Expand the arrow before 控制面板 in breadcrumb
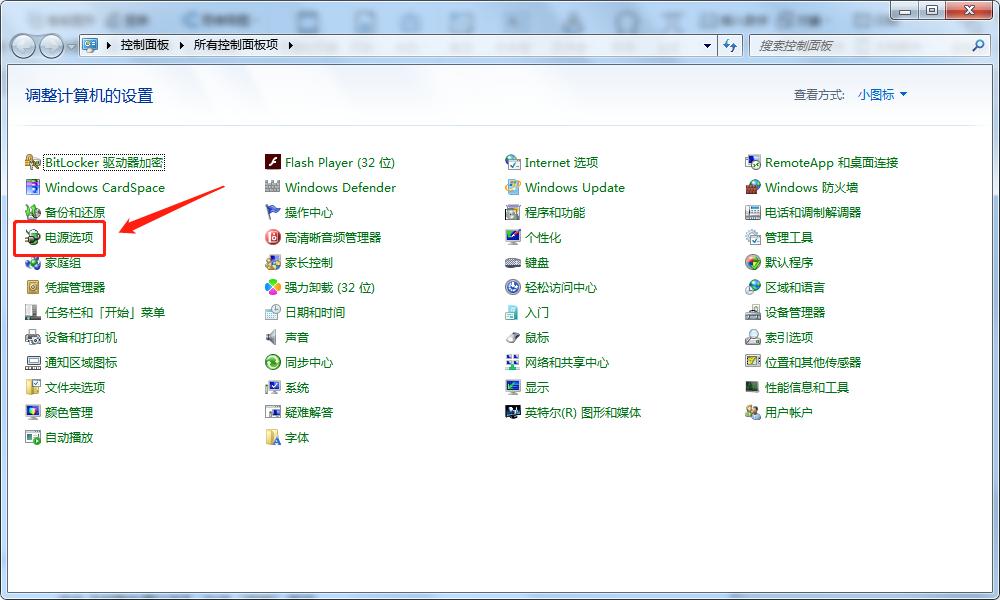 pyautogui.click(x=108, y=45)
